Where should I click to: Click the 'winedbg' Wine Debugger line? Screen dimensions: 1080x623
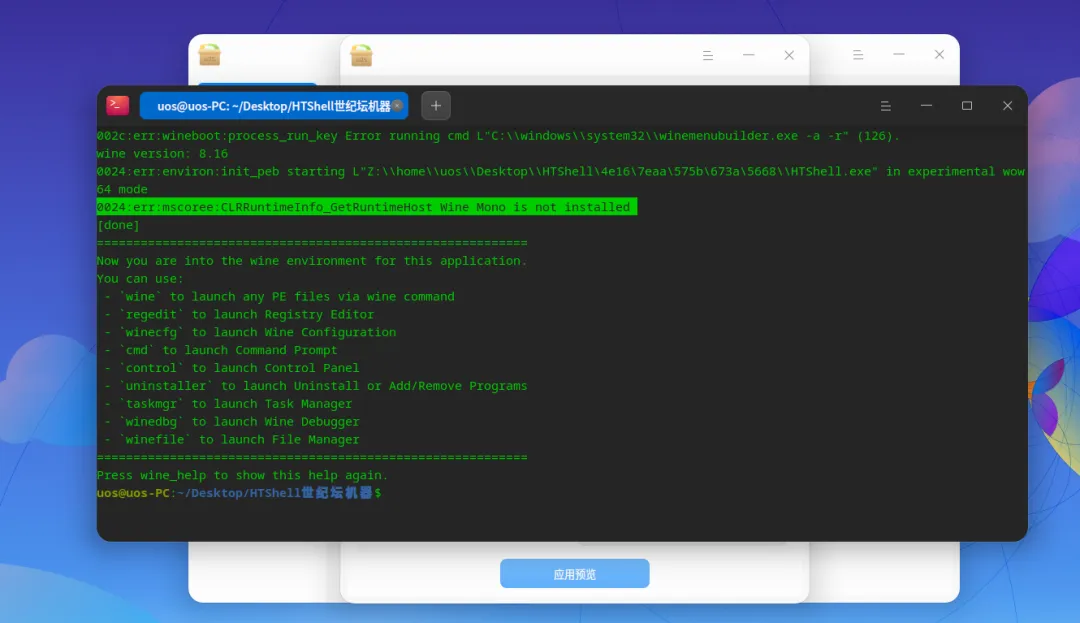coord(231,422)
